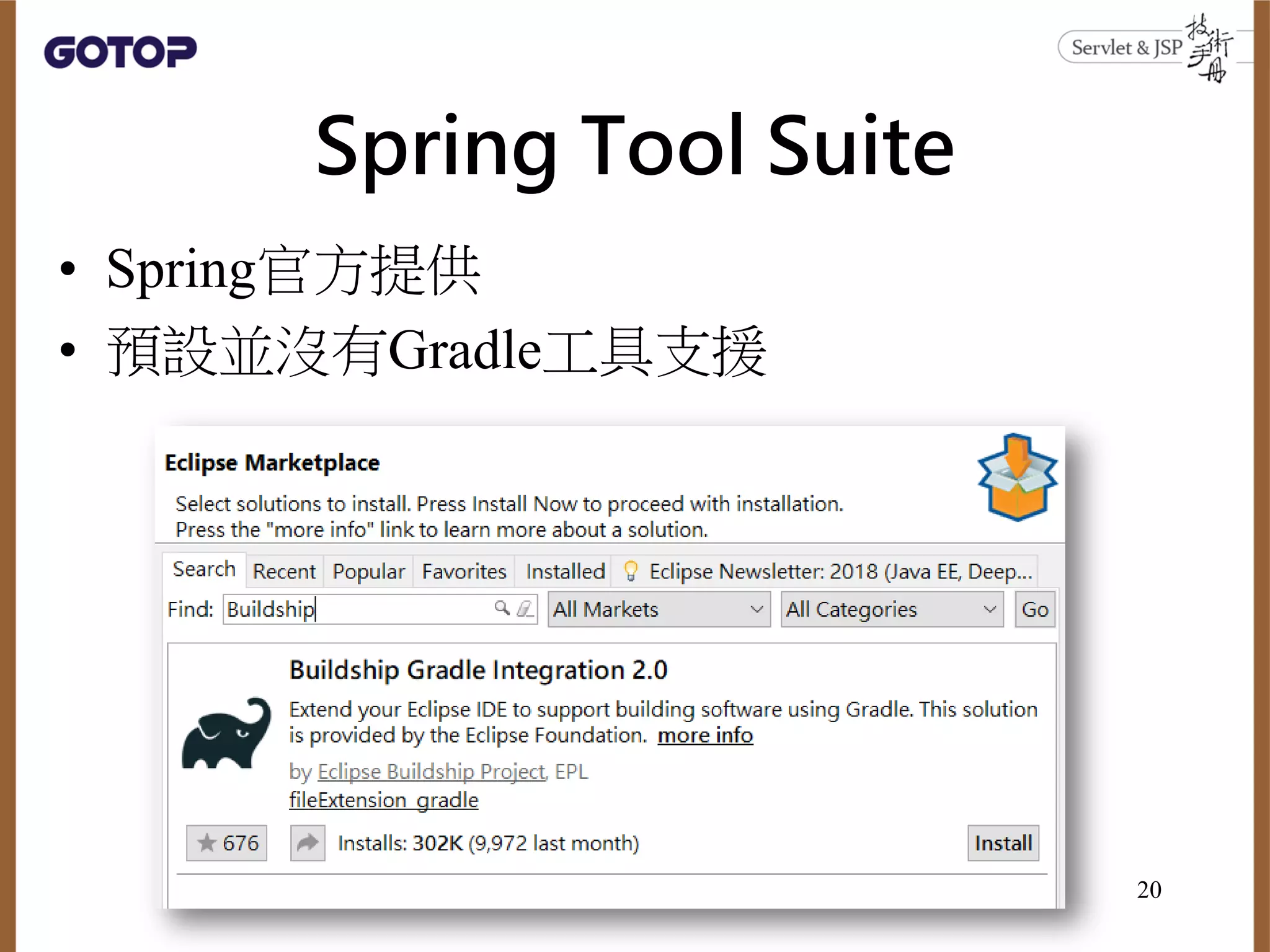Click the lightbulb newsletter icon
Screen dimensions: 1270x952
tap(631, 571)
